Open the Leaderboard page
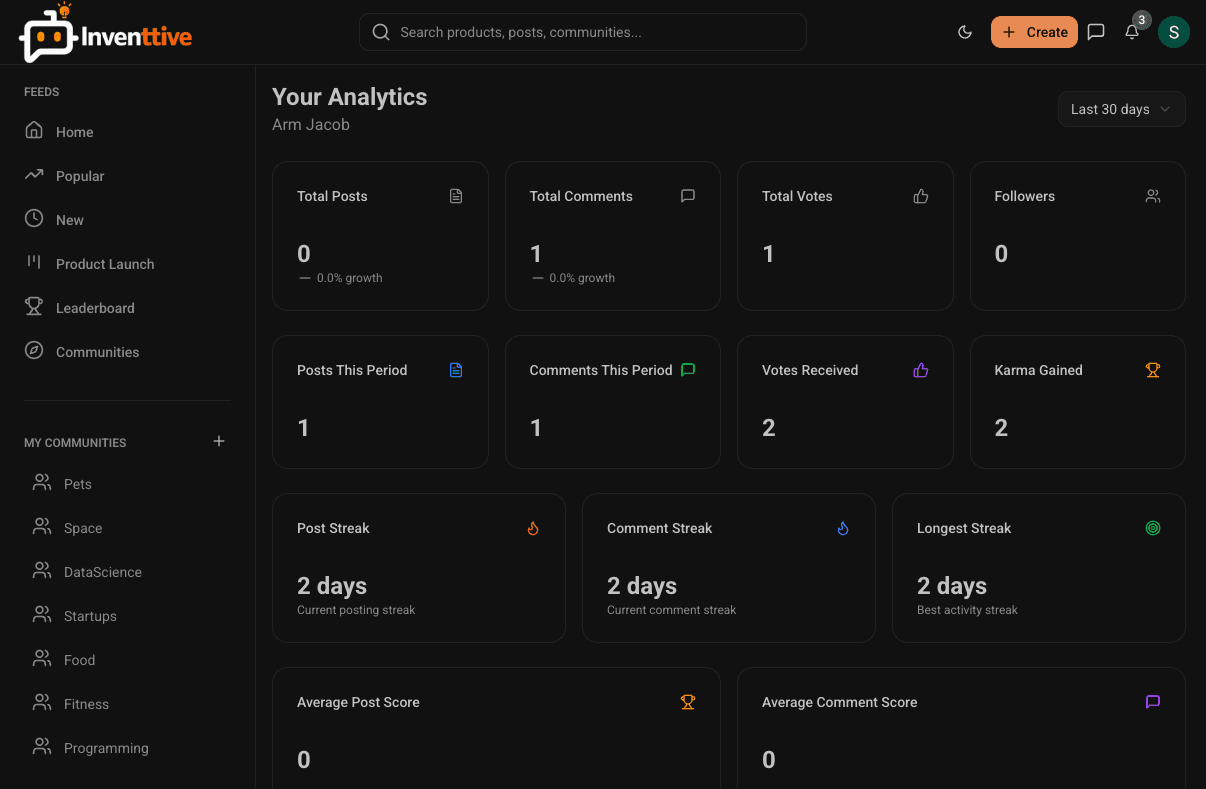 pyautogui.click(x=95, y=308)
